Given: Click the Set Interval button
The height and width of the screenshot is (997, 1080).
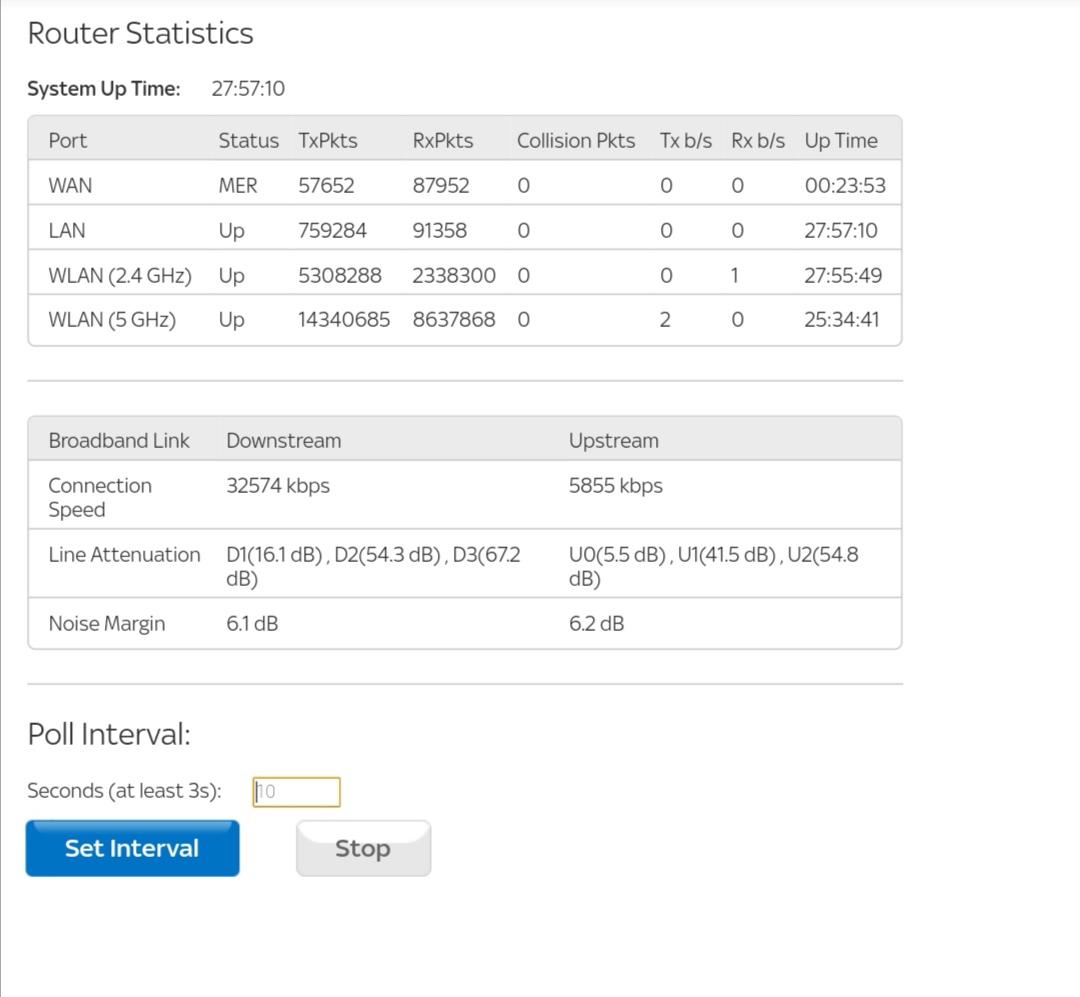Looking at the screenshot, I should [x=132, y=848].
